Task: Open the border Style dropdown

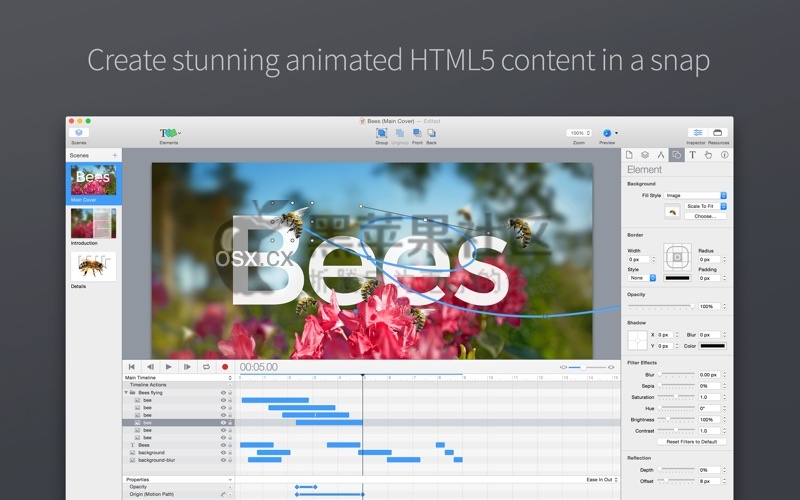Action: coord(642,278)
